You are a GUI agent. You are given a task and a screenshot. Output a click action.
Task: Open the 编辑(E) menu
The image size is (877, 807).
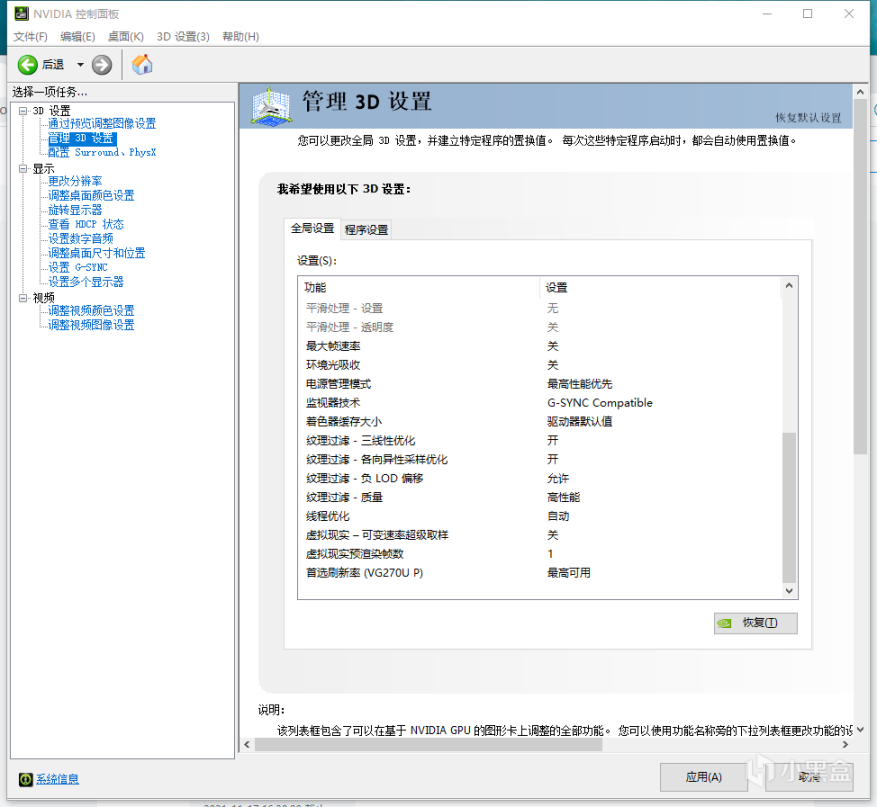[78, 36]
